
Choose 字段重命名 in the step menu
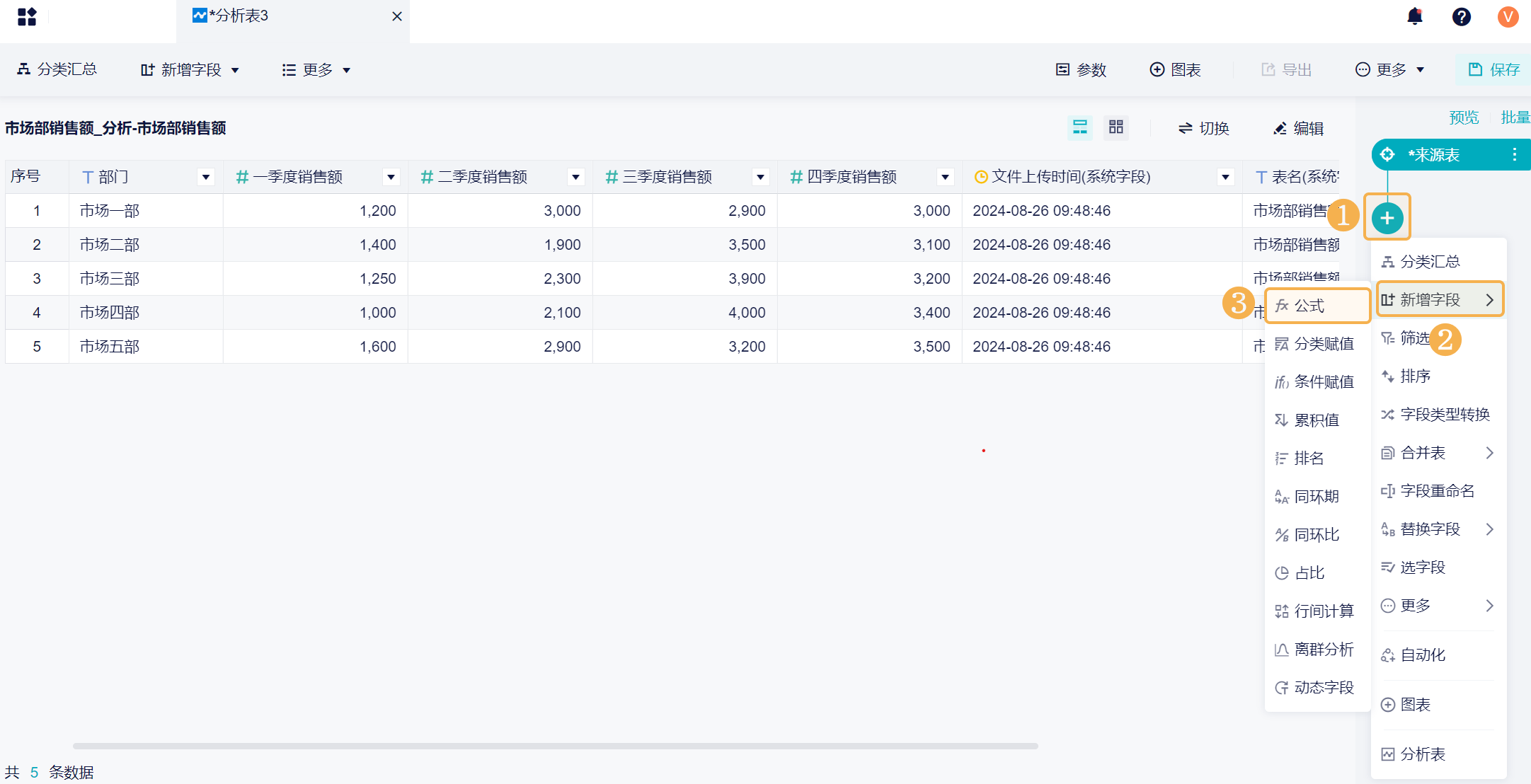[x=1438, y=490]
